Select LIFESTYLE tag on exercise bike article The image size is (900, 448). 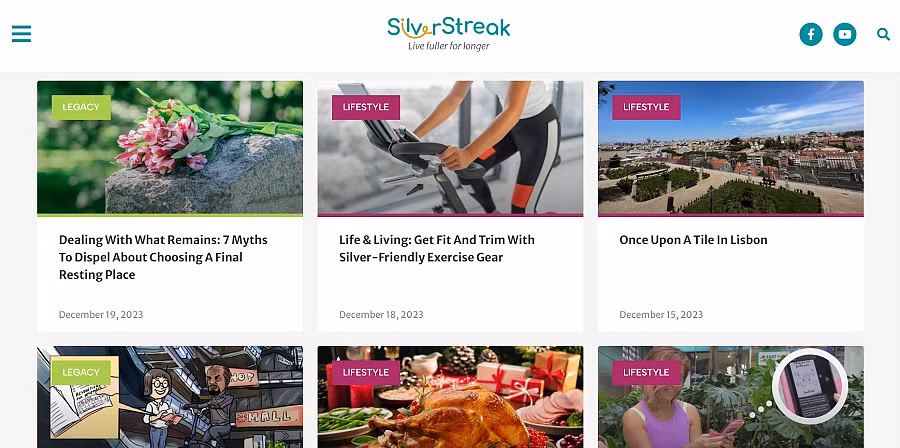coord(366,107)
